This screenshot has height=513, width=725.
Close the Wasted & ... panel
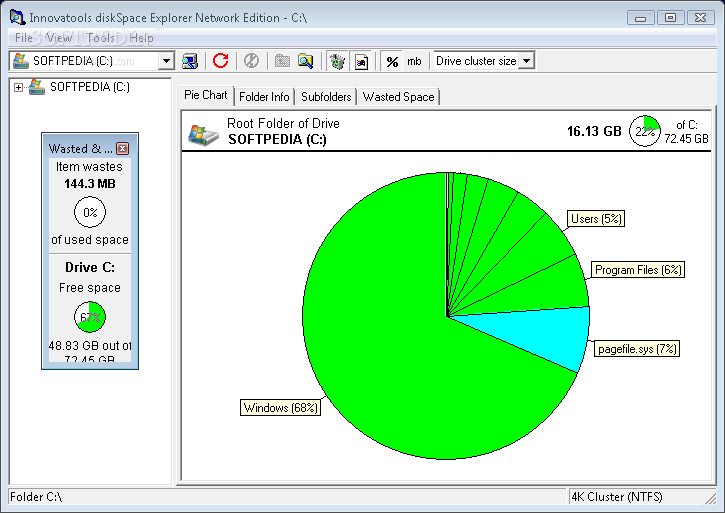point(123,148)
